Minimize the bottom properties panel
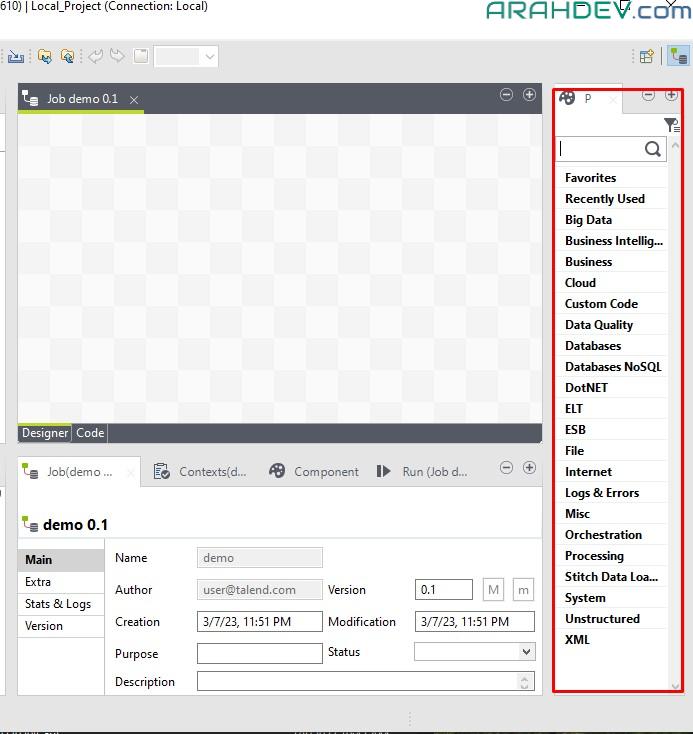The width and height of the screenshot is (693, 734). click(x=506, y=467)
